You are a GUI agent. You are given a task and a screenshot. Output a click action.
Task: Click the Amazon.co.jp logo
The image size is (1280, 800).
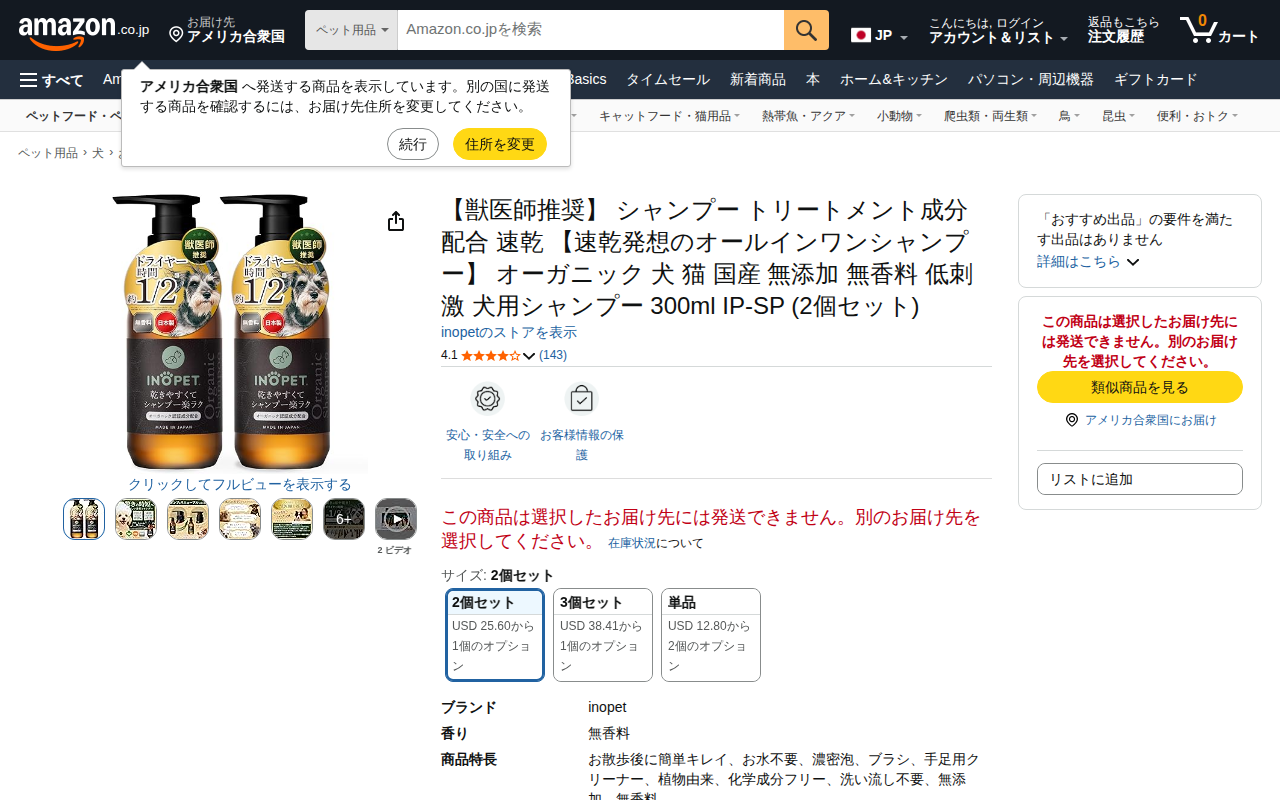[84, 31]
